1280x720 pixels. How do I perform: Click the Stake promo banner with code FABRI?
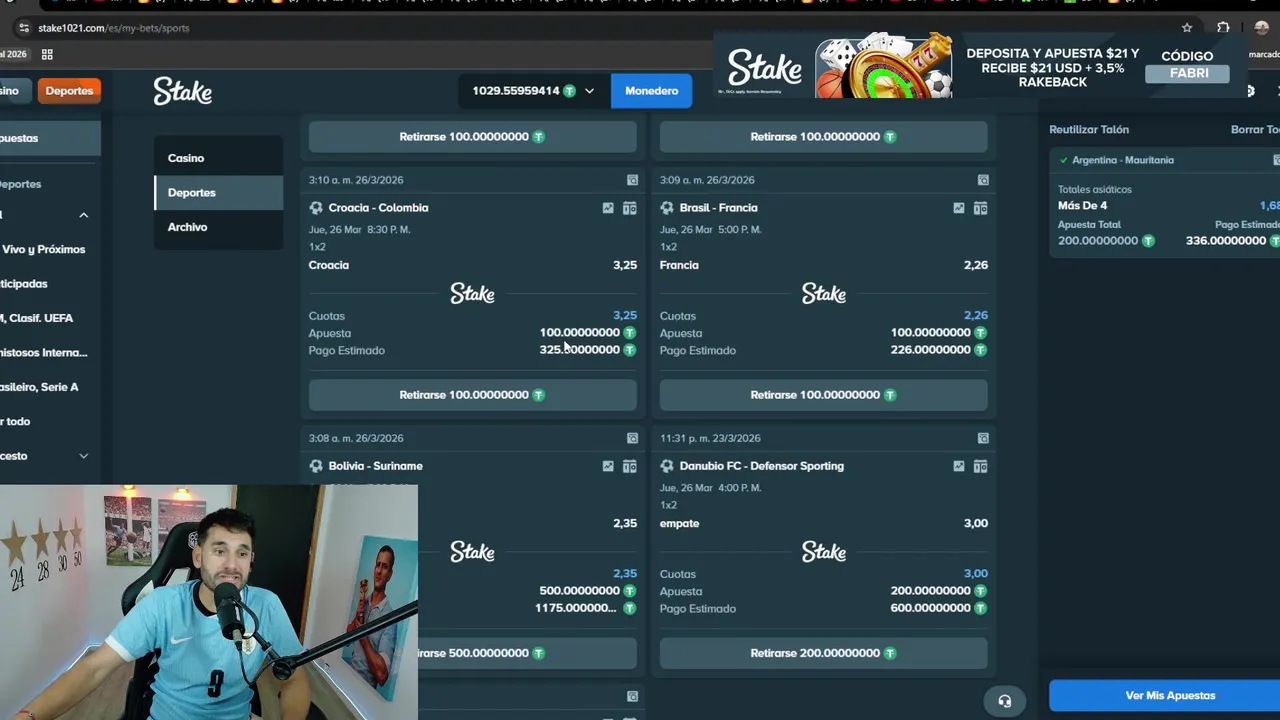(x=980, y=67)
